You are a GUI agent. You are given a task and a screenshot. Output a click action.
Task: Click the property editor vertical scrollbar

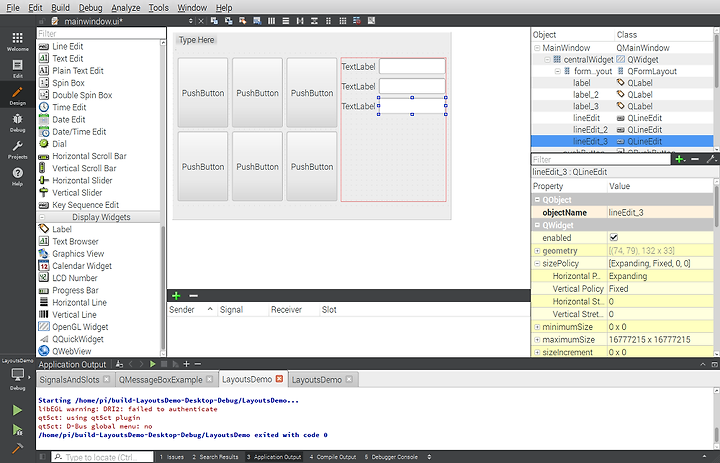point(716,207)
